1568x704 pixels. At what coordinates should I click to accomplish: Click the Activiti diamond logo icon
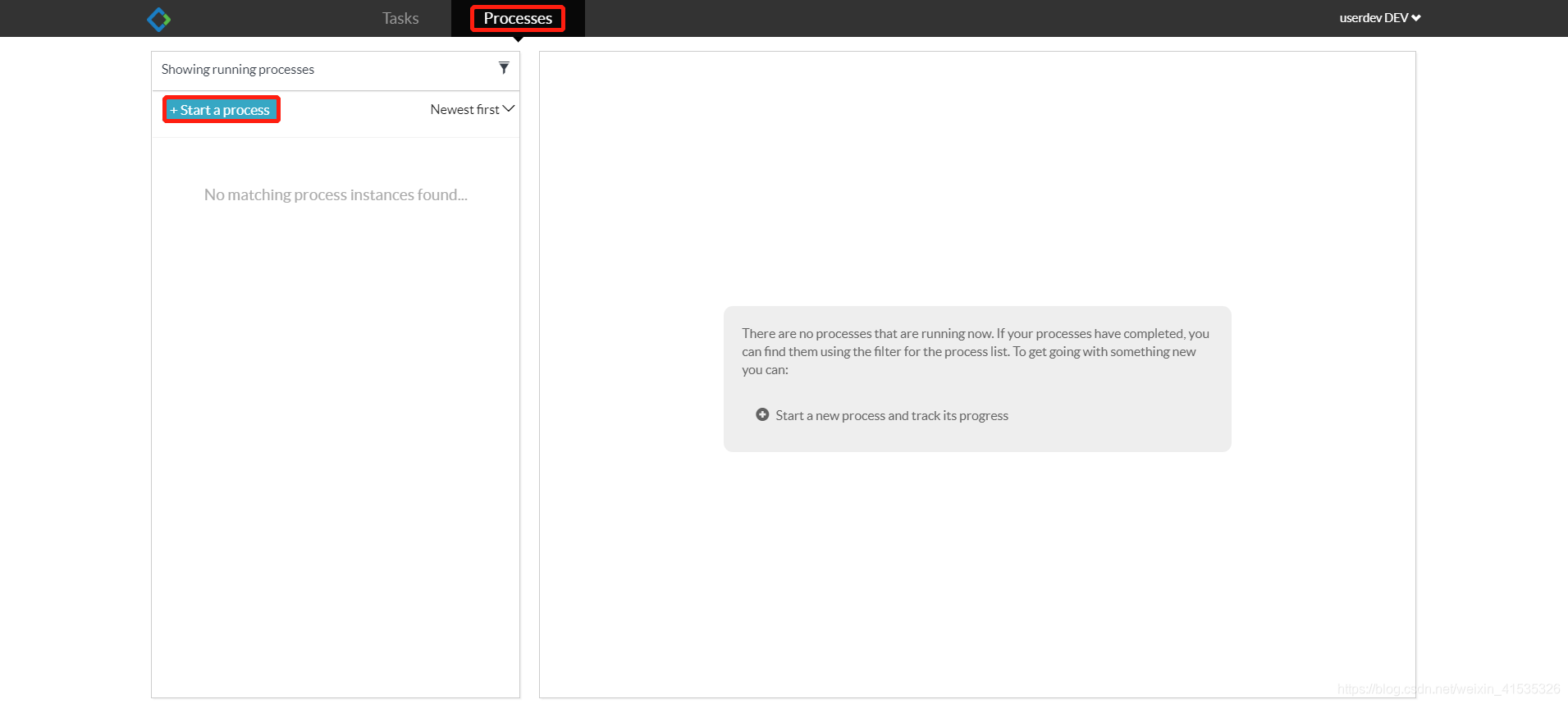point(159,19)
